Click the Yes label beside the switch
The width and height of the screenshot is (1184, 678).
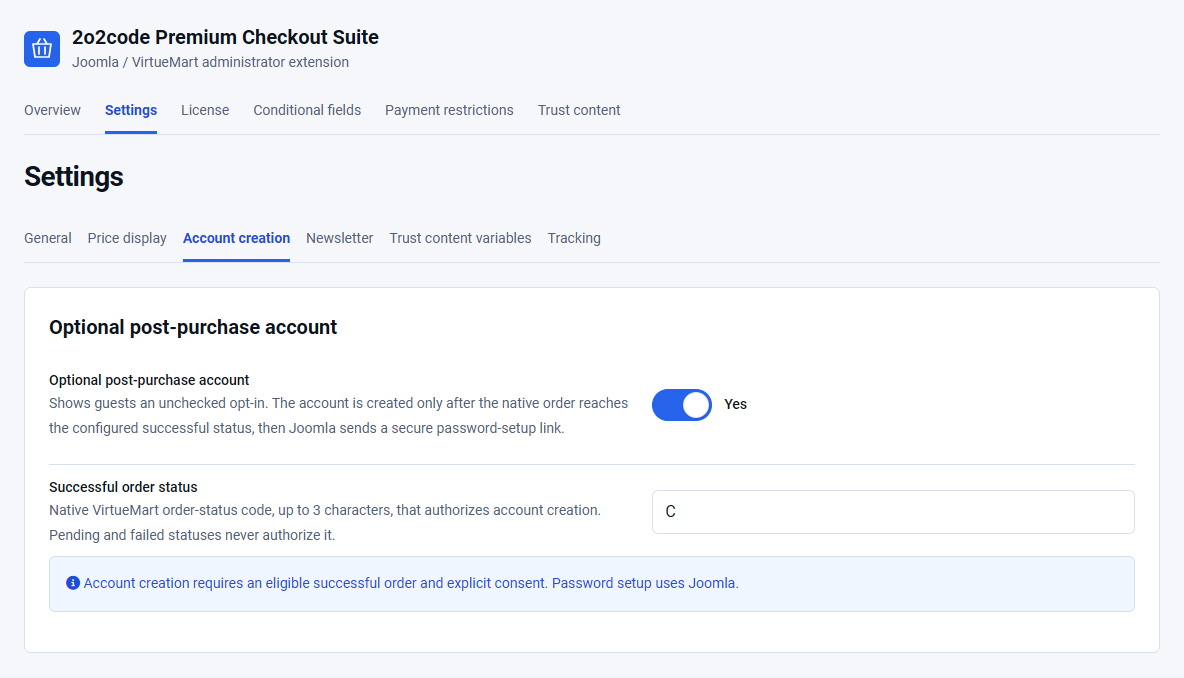pos(735,405)
